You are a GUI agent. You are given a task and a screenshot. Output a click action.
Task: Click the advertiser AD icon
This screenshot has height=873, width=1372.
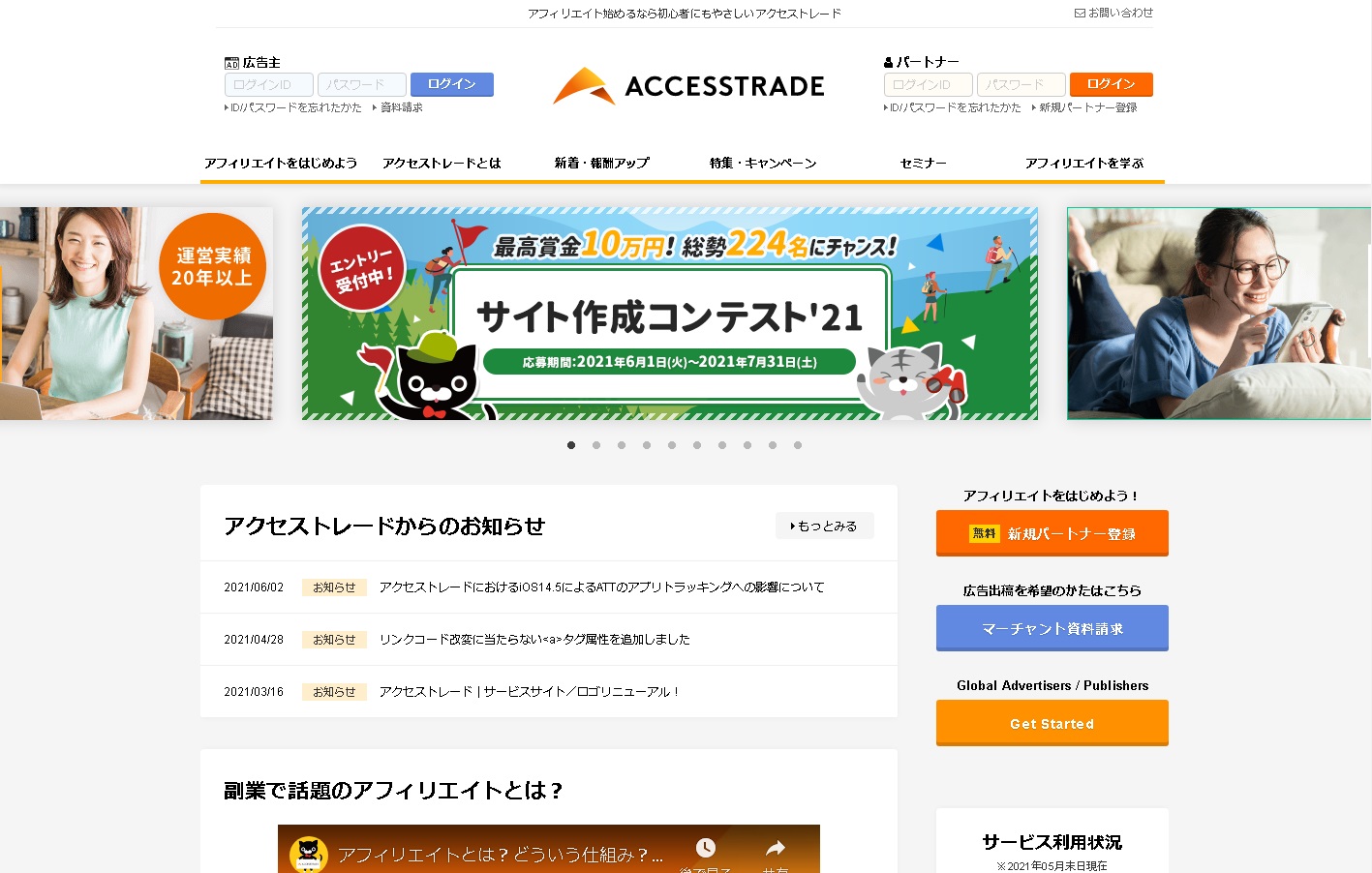click(x=231, y=63)
